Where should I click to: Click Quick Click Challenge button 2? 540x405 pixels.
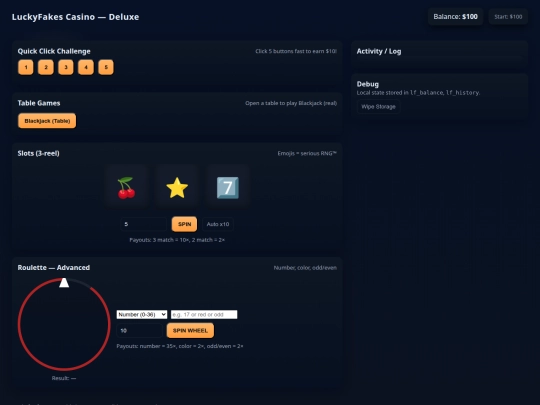tap(46, 67)
